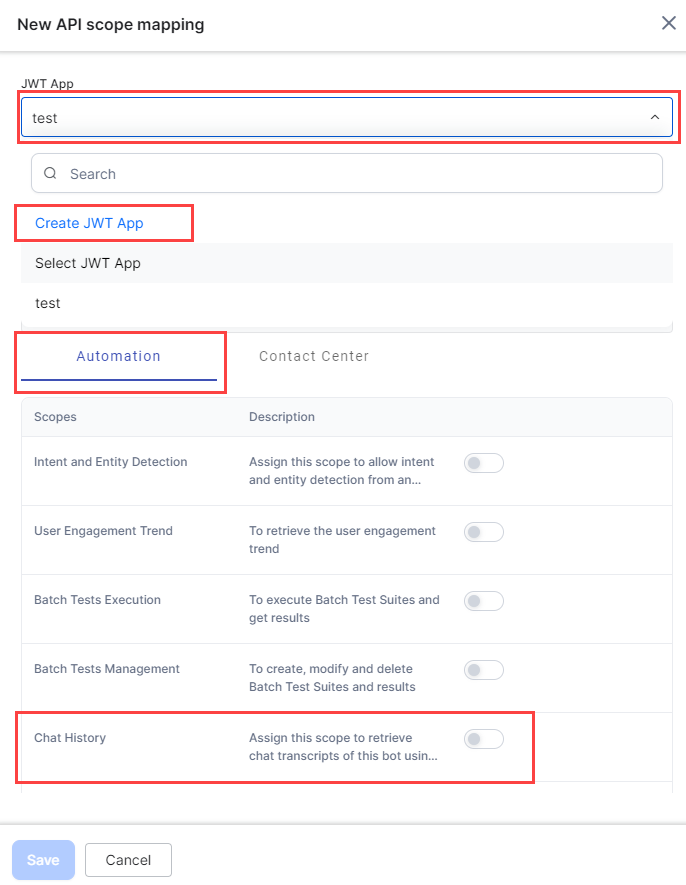Click the Description column header

[x=282, y=417]
